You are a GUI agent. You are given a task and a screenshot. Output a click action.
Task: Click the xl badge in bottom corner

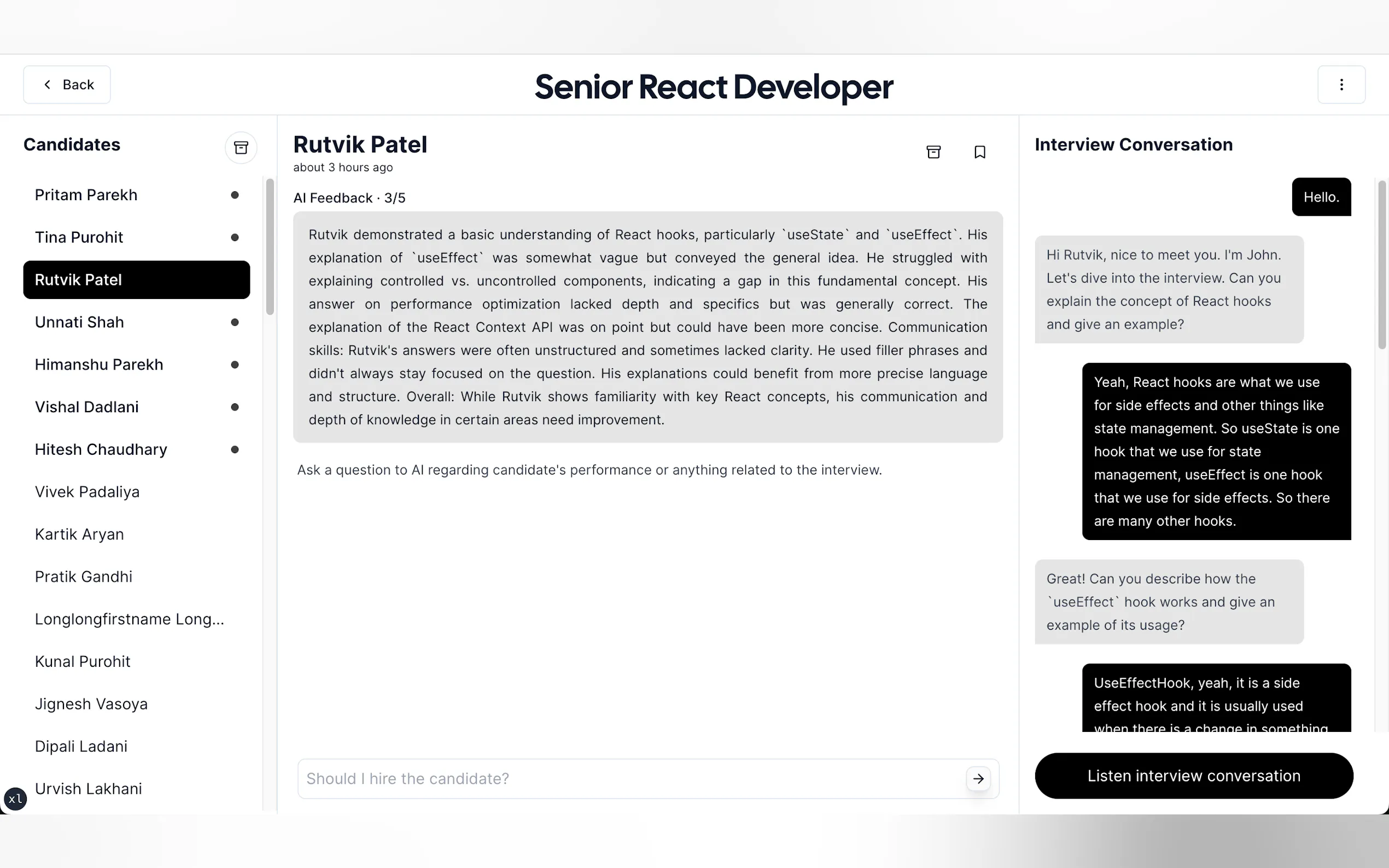tap(15, 799)
